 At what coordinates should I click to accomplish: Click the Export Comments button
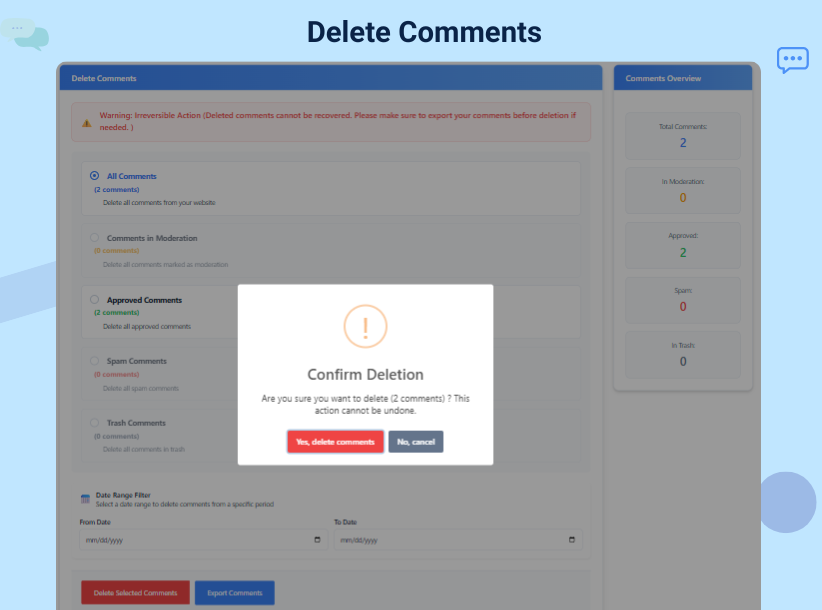(x=234, y=593)
